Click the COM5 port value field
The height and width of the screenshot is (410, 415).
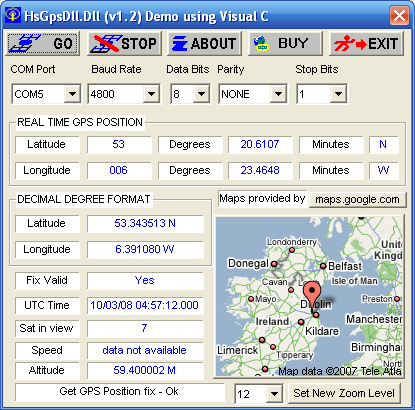coord(39,94)
